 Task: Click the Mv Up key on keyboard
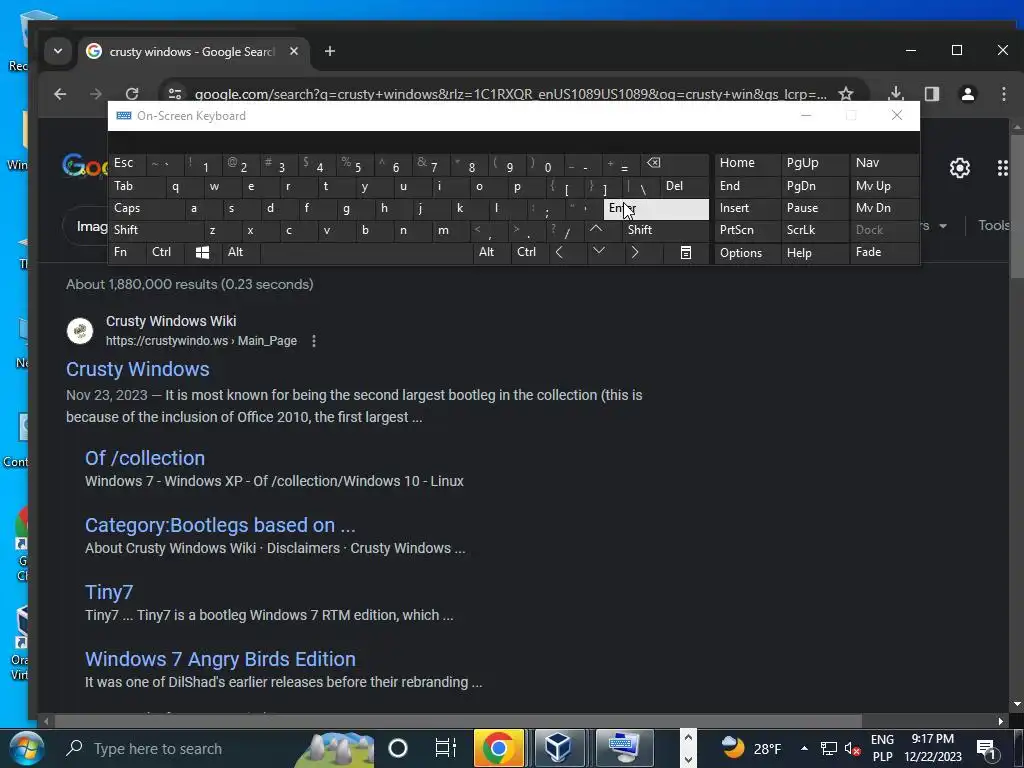coord(884,186)
